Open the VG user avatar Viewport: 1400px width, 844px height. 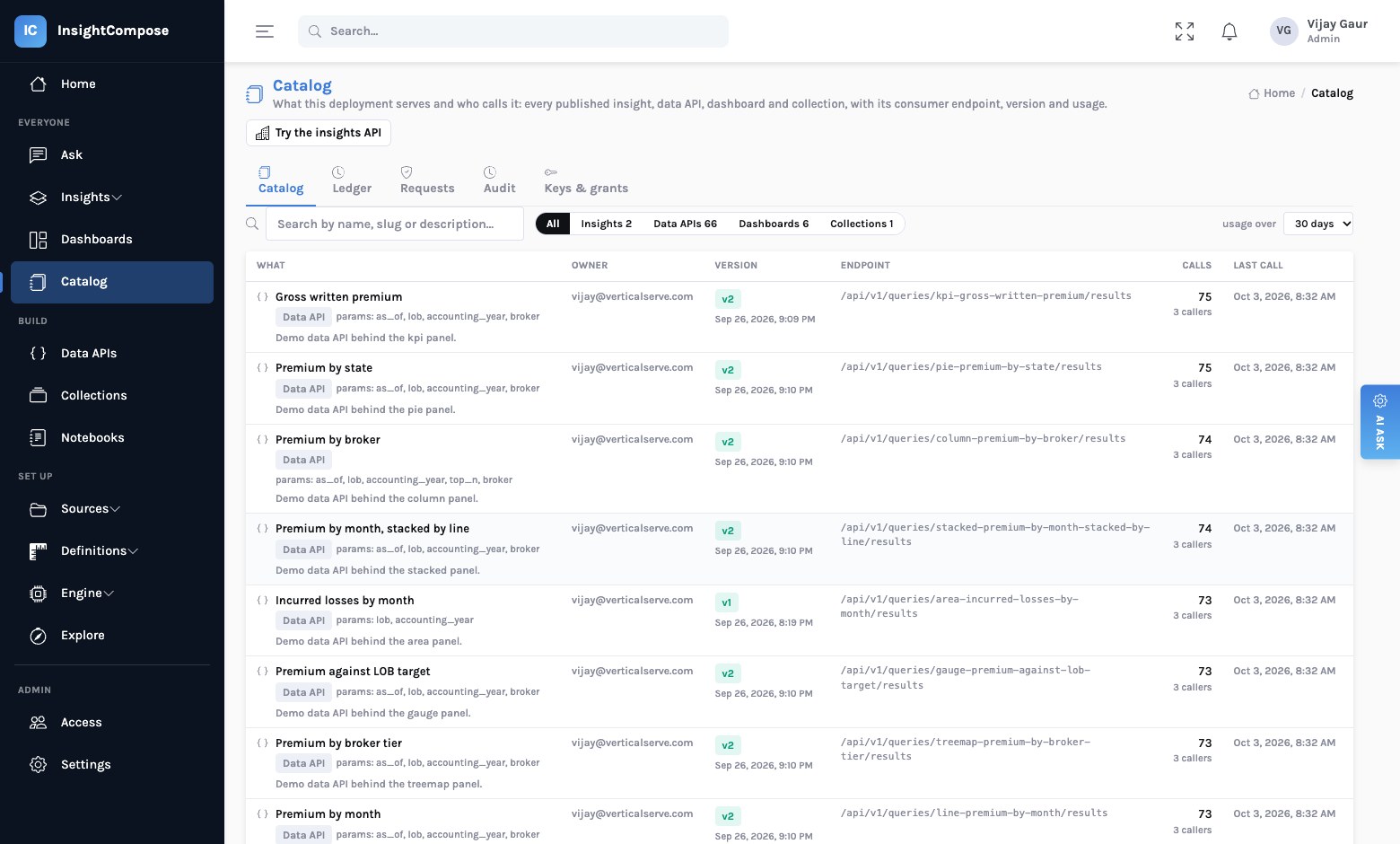pyautogui.click(x=1284, y=31)
